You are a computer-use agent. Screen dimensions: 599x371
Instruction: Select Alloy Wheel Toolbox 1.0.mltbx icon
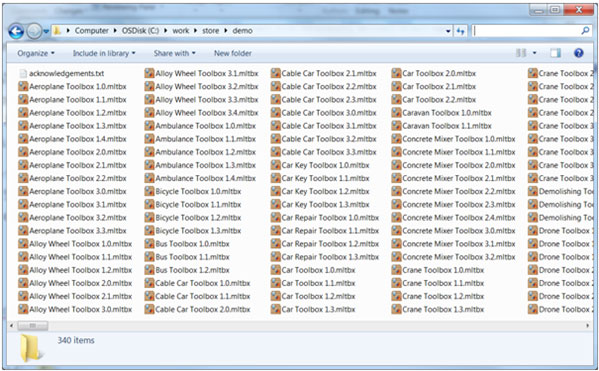coord(23,244)
